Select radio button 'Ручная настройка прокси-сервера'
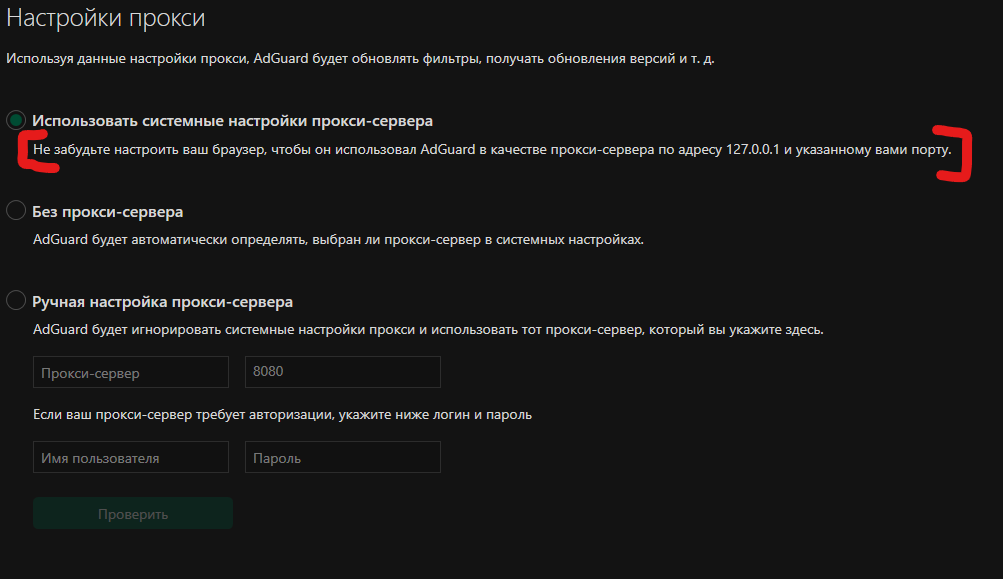The width and height of the screenshot is (1003, 579). (15, 301)
